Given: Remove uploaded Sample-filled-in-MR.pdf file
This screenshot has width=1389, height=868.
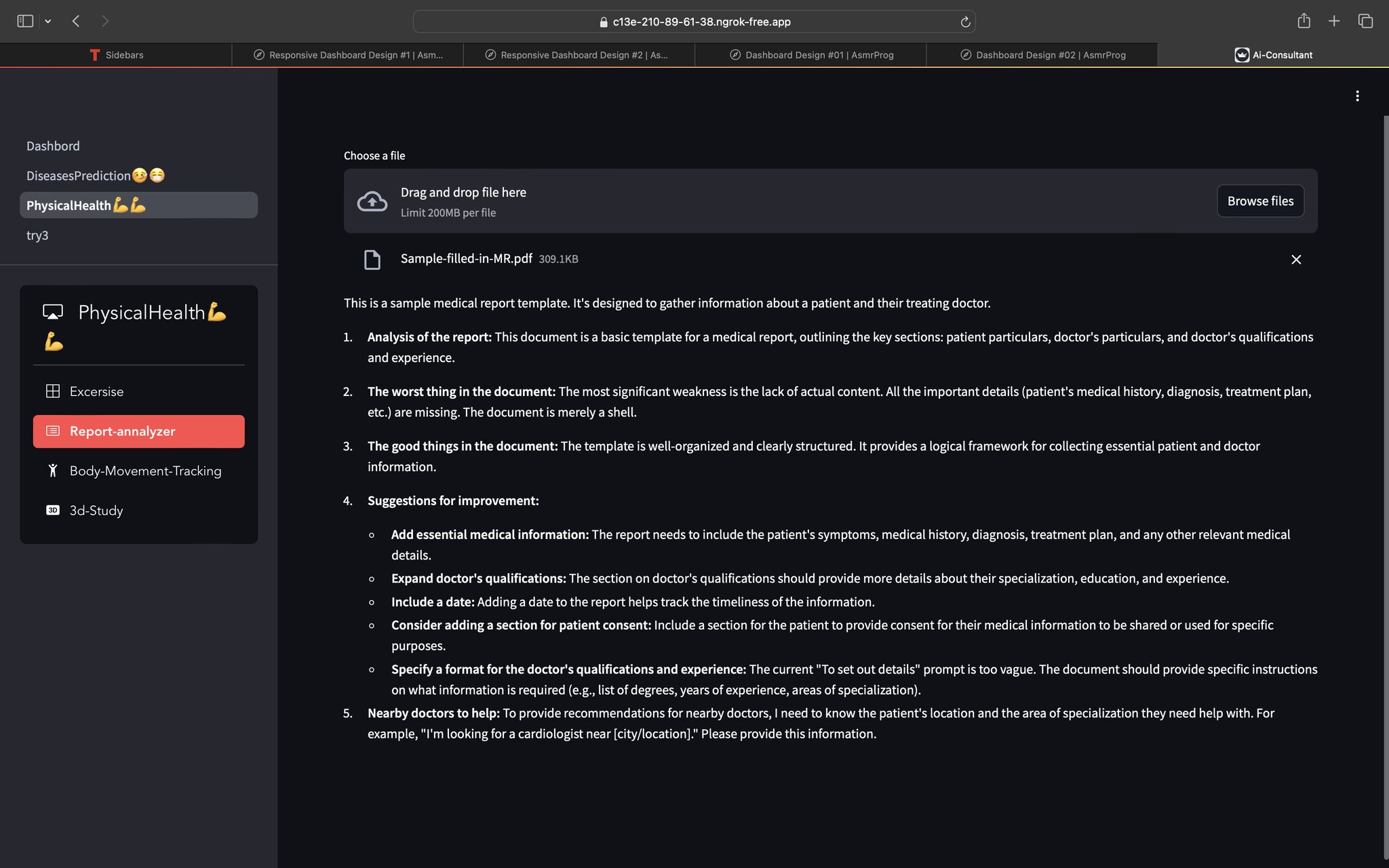Looking at the screenshot, I should [1296, 260].
